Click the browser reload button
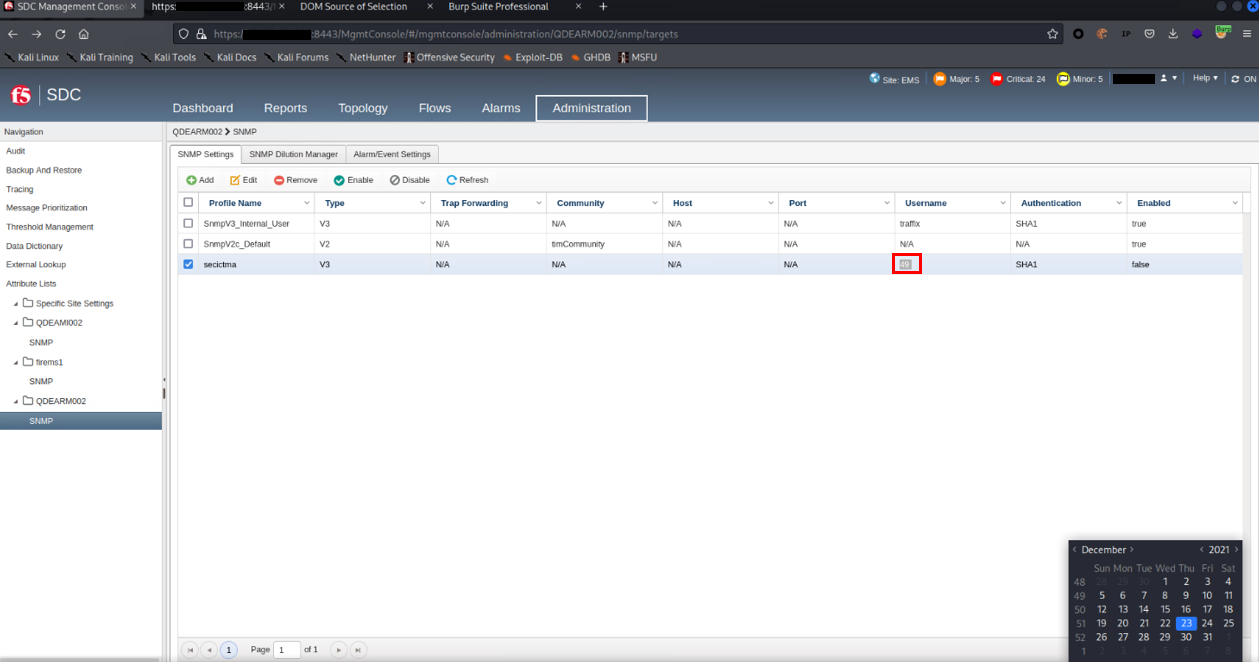Screen dimensions: 1259x662 [x=60, y=34]
